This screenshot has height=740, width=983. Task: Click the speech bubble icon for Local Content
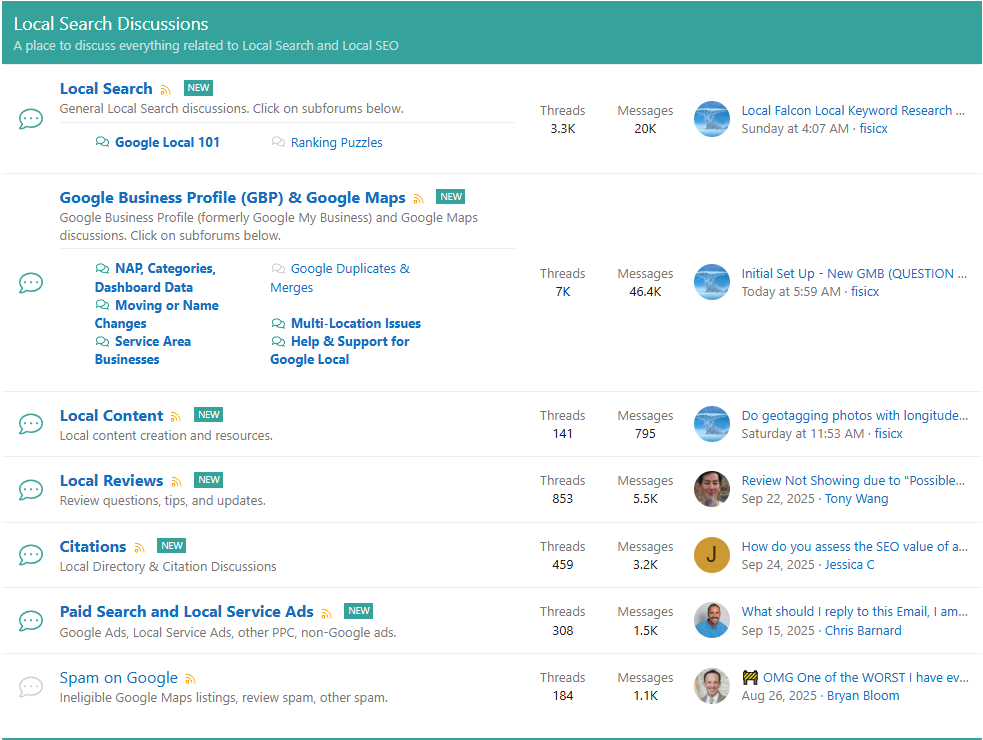coord(31,424)
